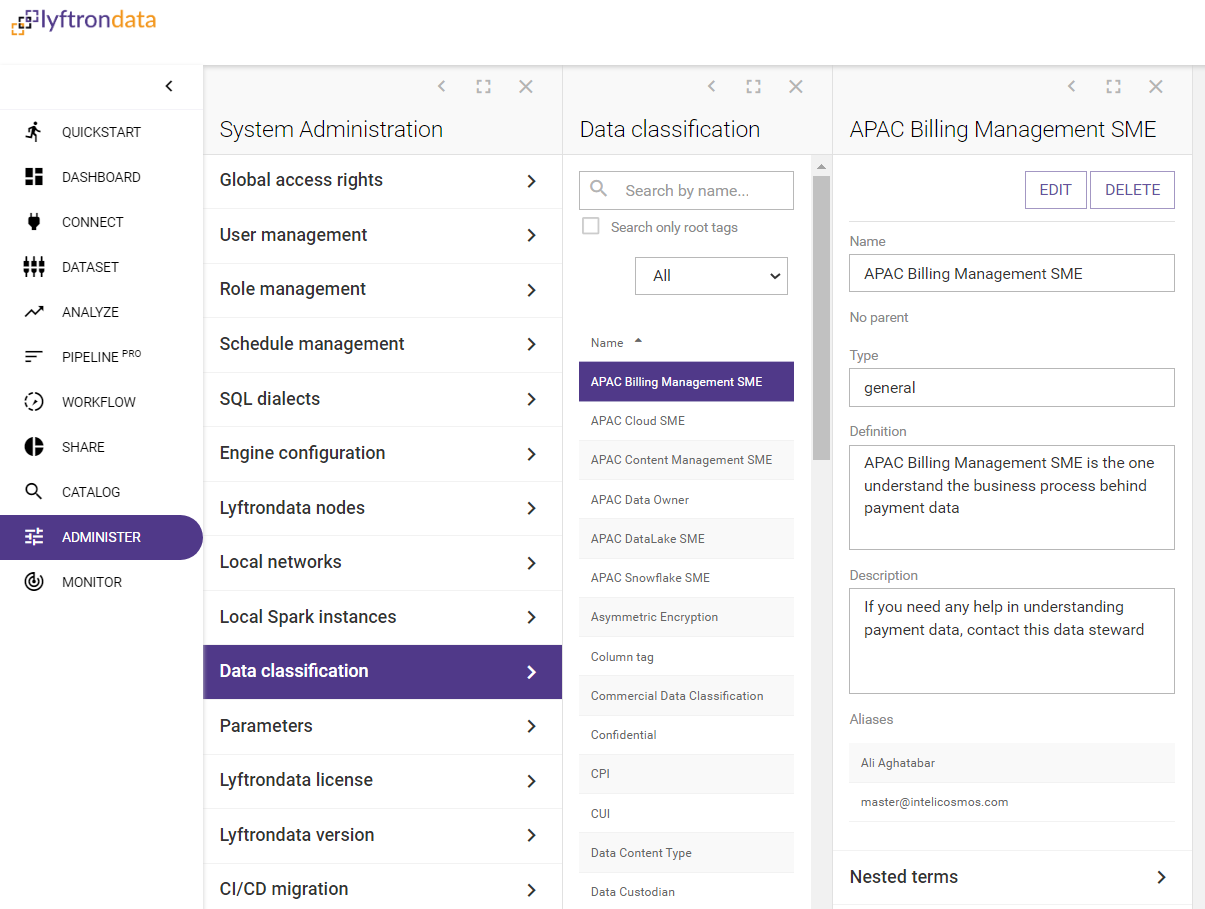1205x909 pixels.
Task: Open Local networks settings
Action: tap(382, 562)
